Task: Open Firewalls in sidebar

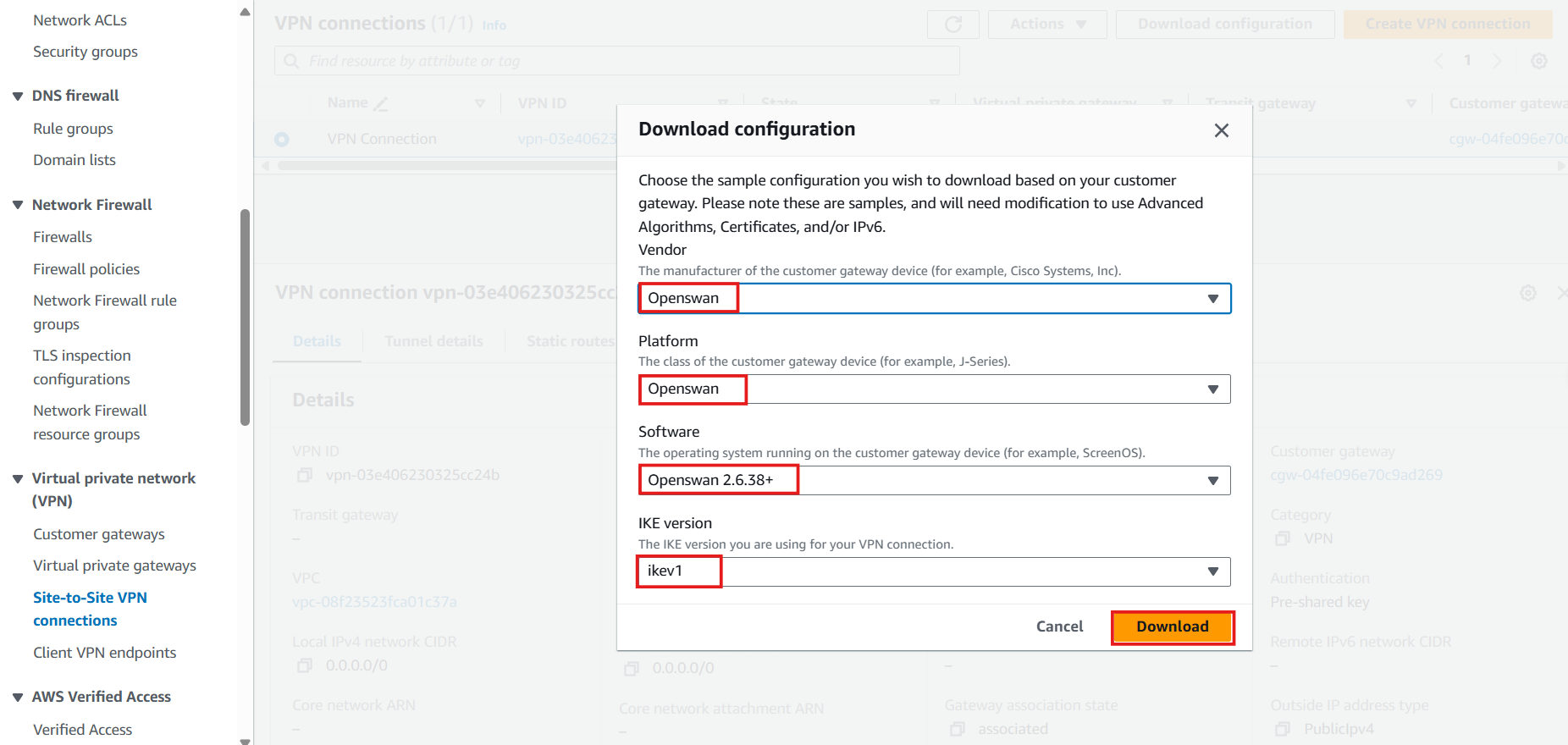Action: click(63, 237)
